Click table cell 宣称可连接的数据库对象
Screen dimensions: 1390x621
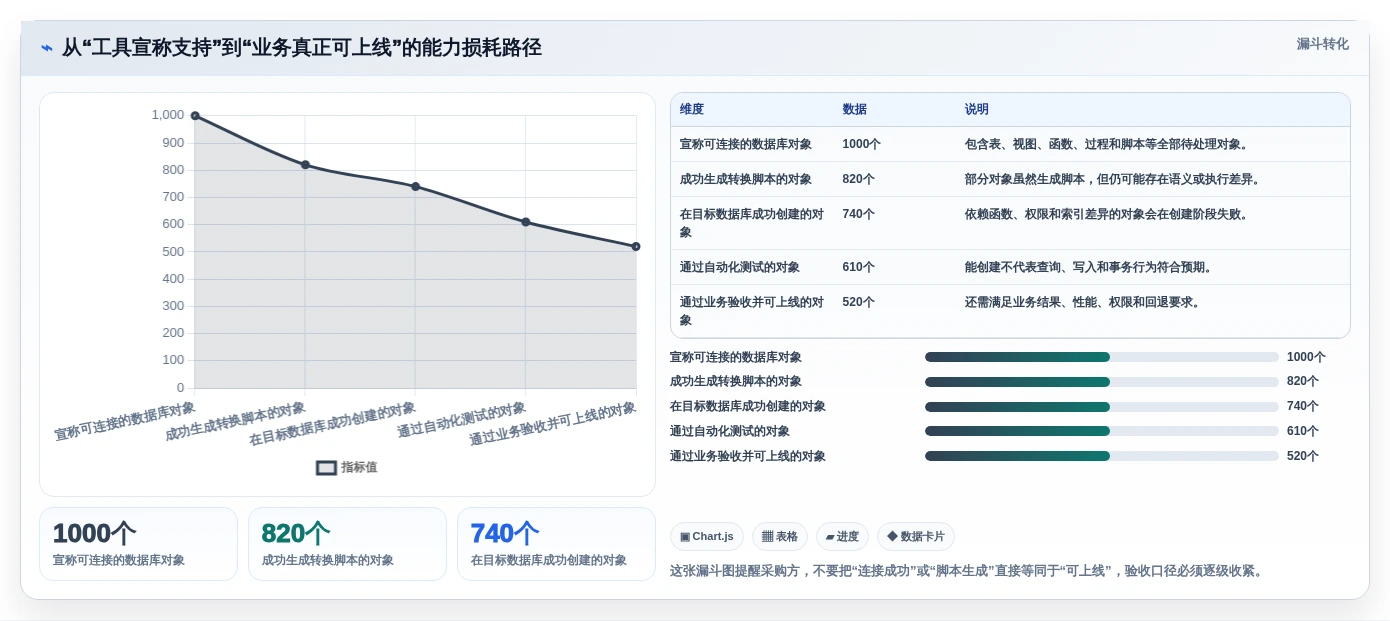(745, 144)
